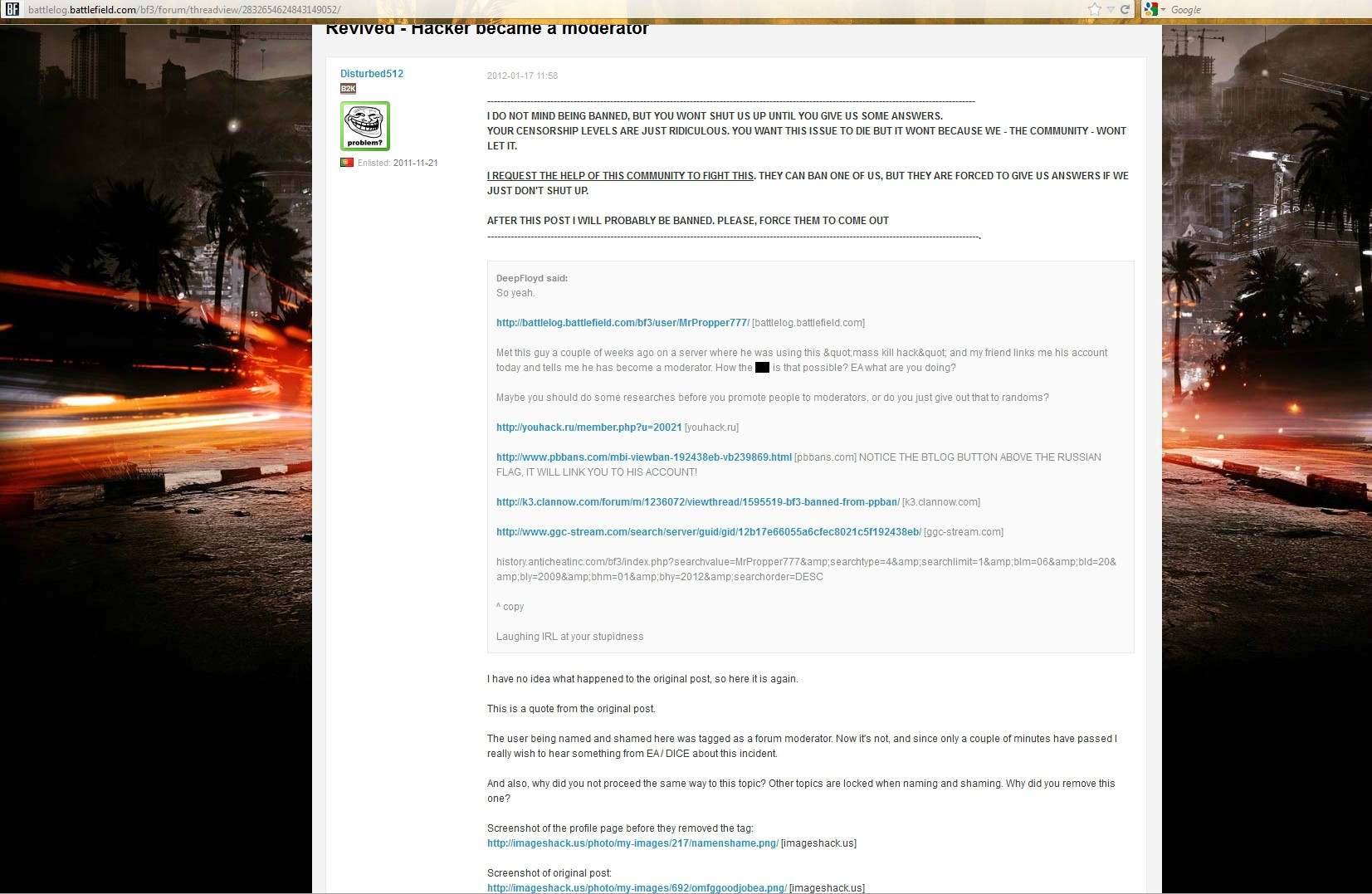Open the pbbans.com viewban link

tap(644, 457)
